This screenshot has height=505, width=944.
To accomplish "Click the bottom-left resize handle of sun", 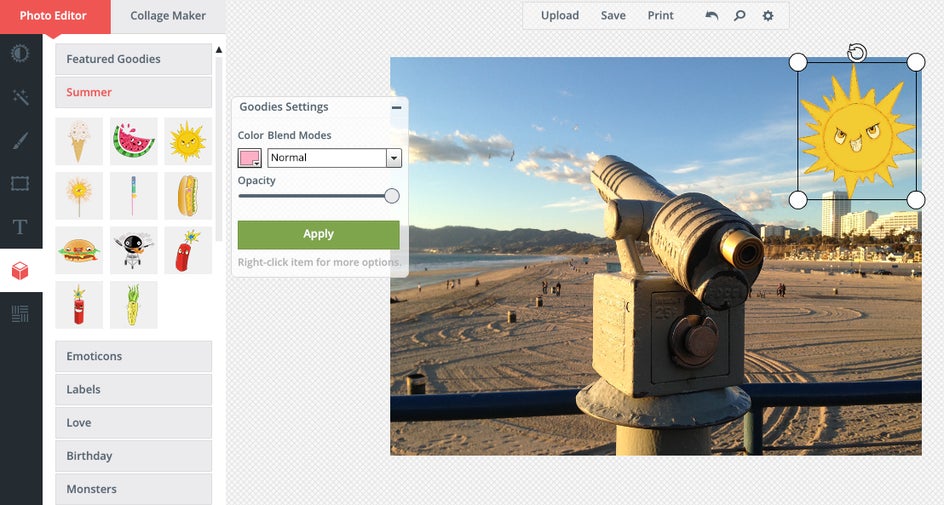I will coord(798,200).
